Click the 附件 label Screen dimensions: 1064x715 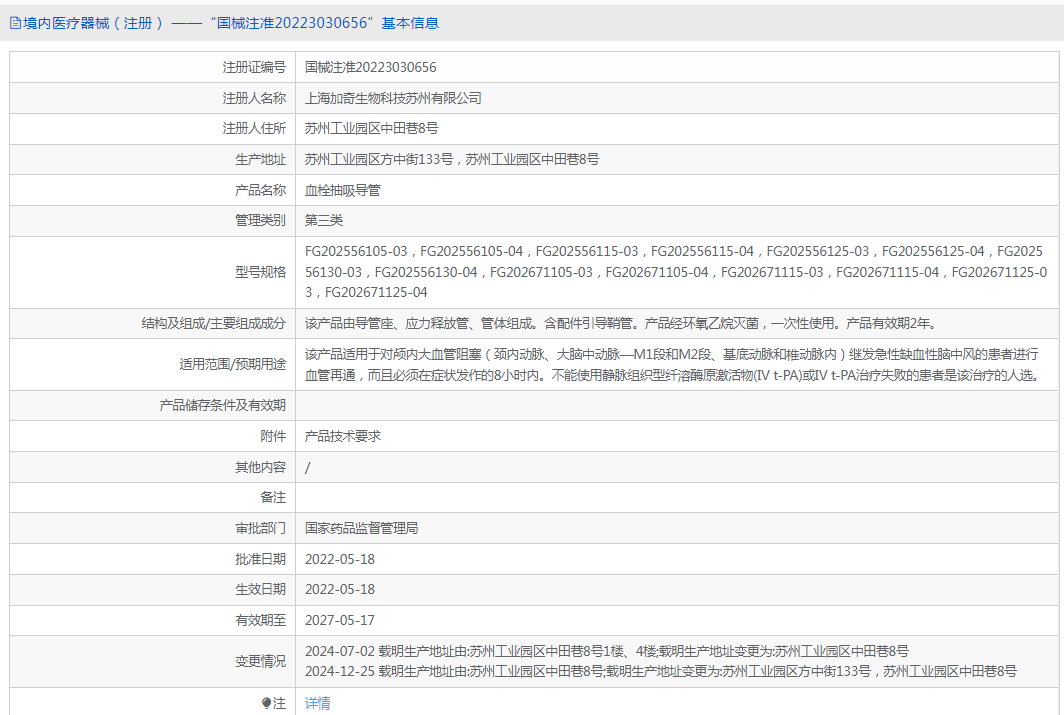[273, 436]
